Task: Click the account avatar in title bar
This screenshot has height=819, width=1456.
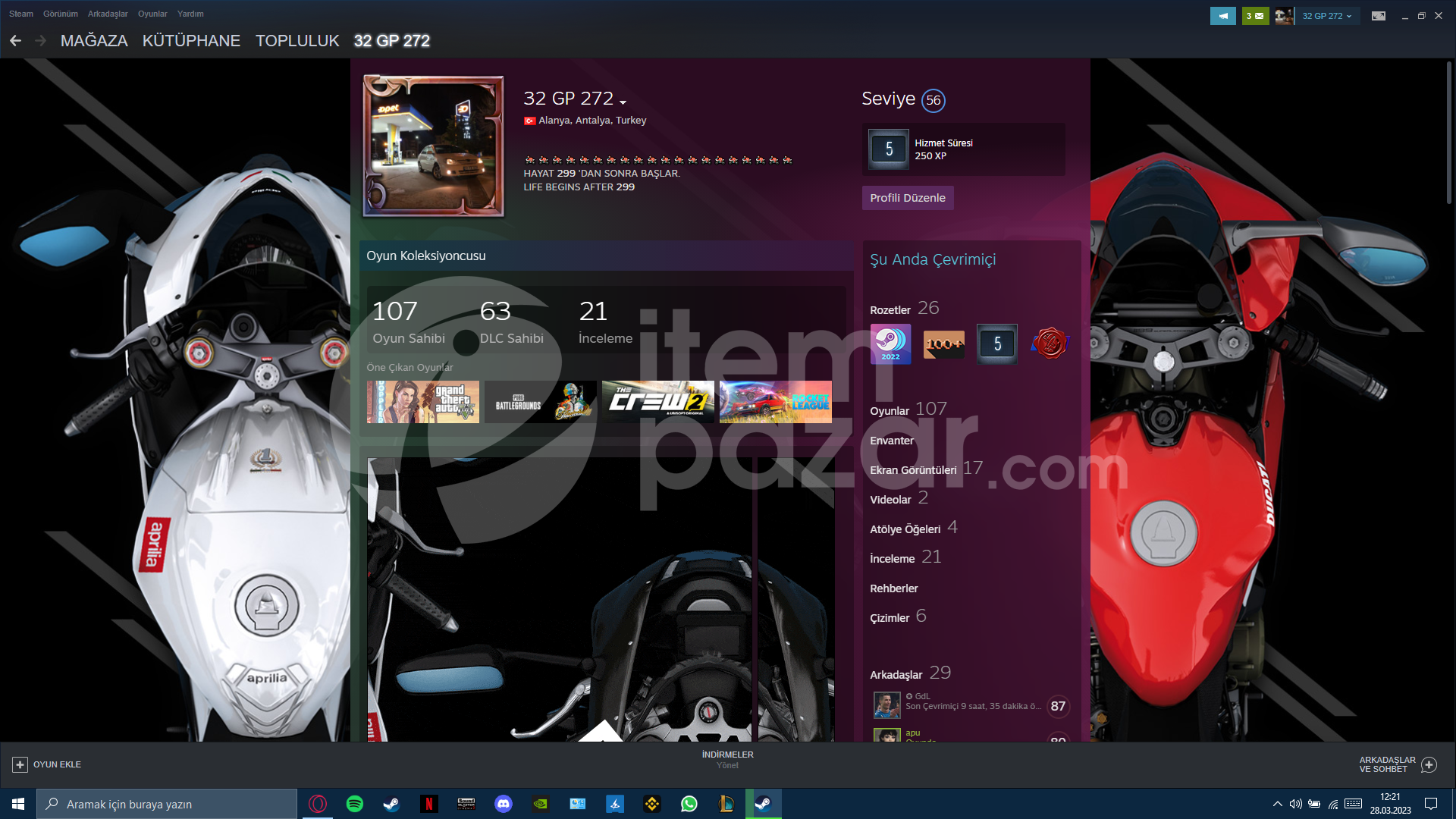Action: tap(1284, 16)
